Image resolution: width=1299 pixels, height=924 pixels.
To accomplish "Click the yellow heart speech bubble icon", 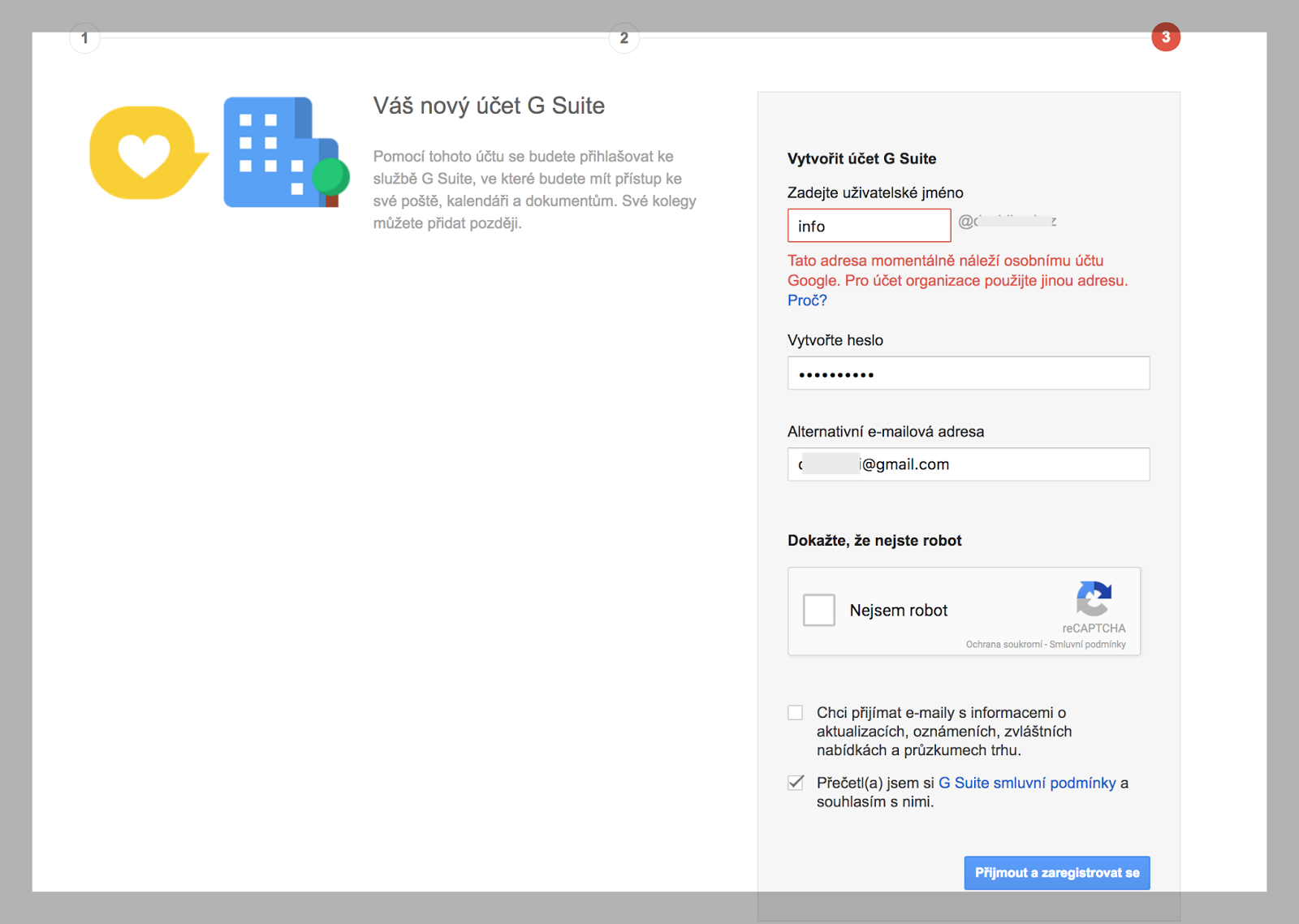I will pos(149,153).
